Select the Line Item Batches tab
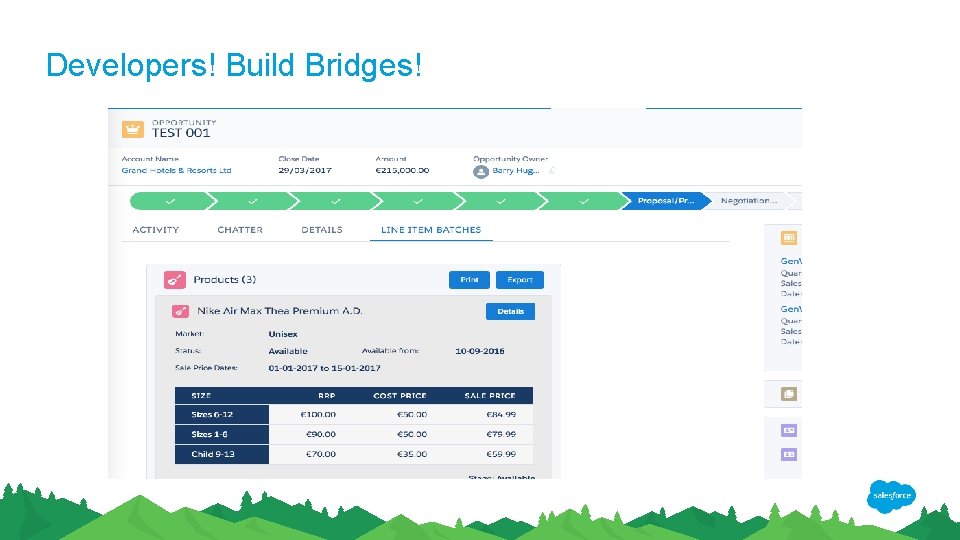The height and width of the screenshot is (540, 960). pyautogui.click(x=431, y=230)
